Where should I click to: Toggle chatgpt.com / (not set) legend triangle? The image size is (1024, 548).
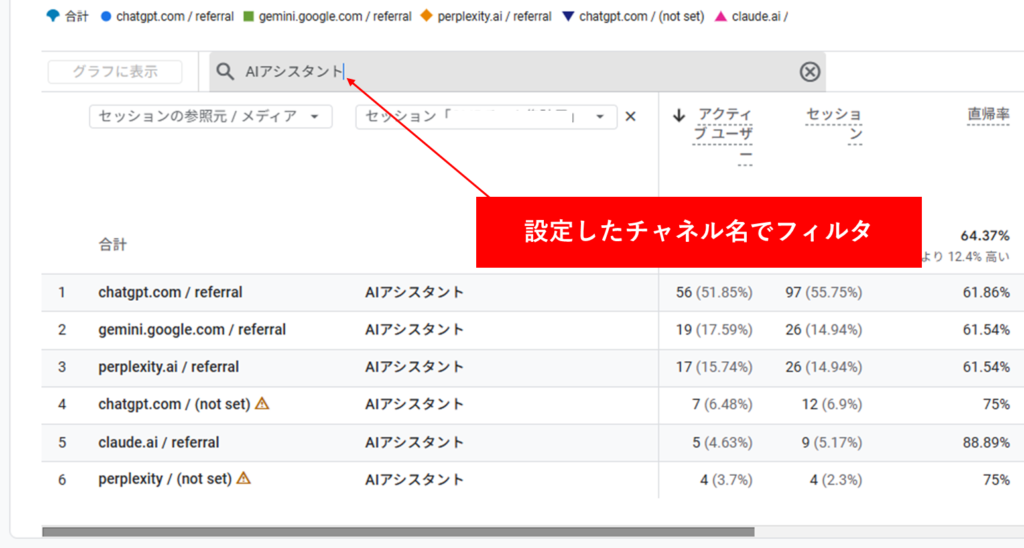[568, 17]
